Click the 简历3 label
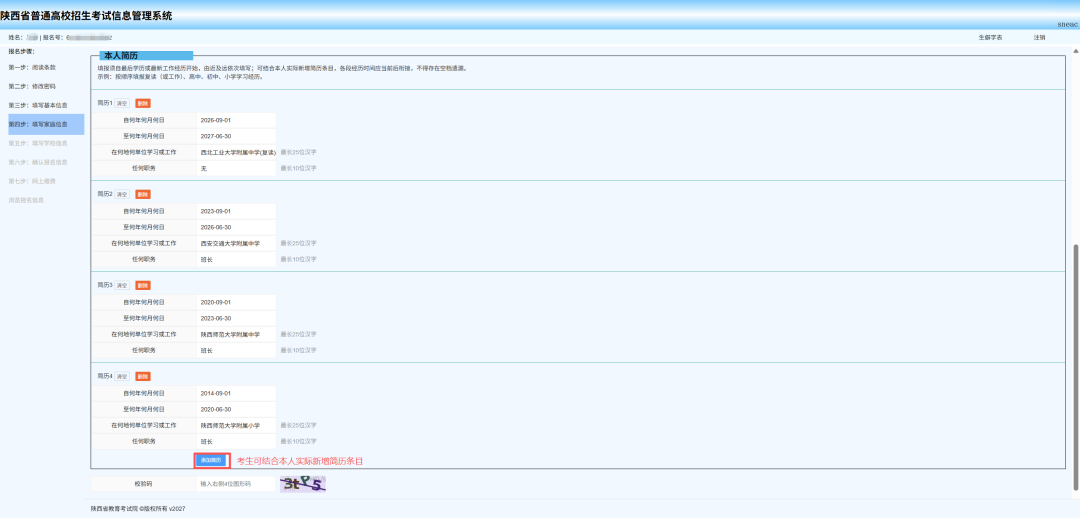This screenshot has height=518, width=1080. click(105, 285)
